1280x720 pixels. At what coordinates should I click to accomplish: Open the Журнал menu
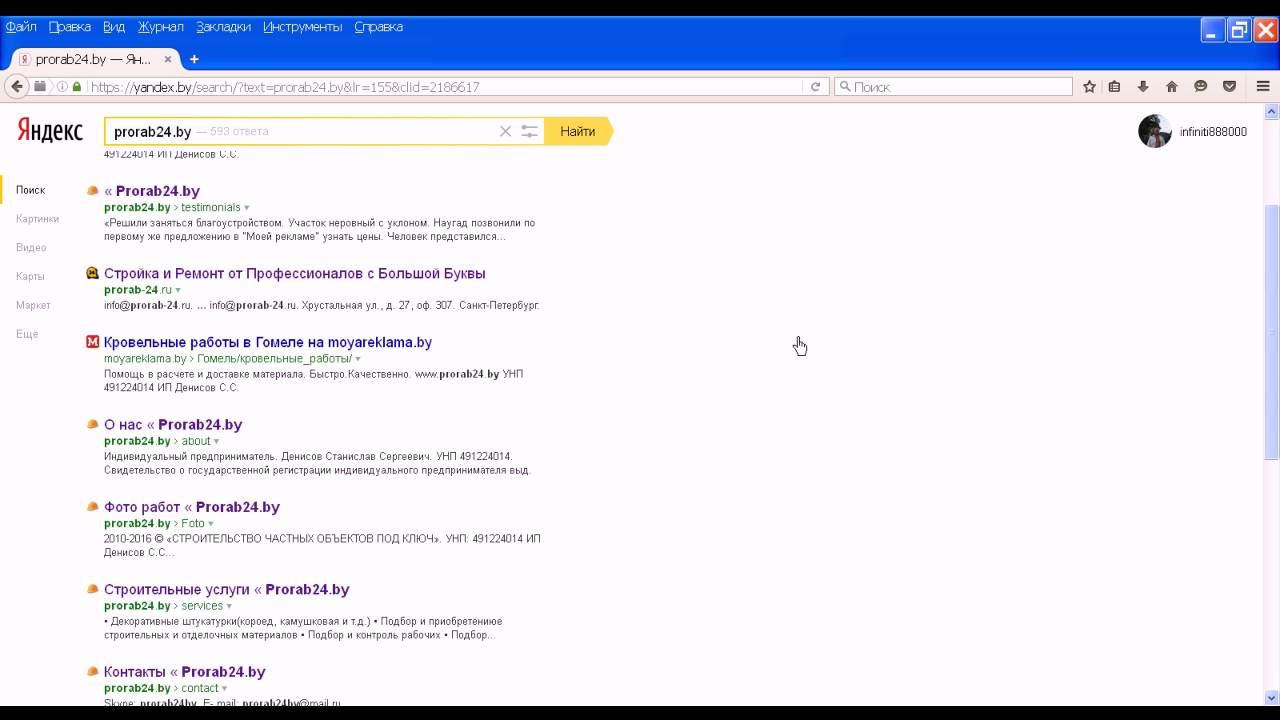click(x=161, y=27)
